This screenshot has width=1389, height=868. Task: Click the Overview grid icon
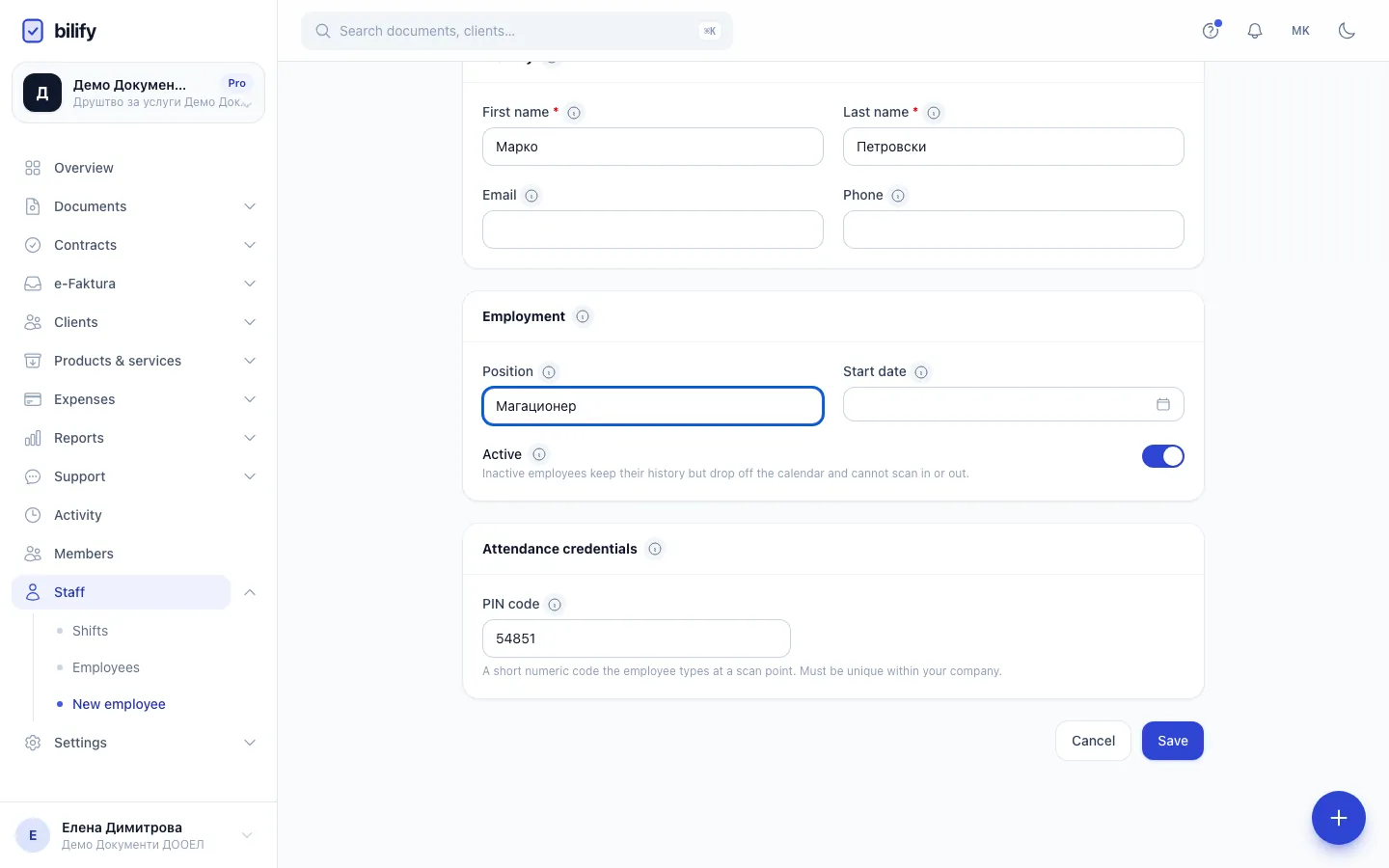pyautogui.click(x=33, y=168)
